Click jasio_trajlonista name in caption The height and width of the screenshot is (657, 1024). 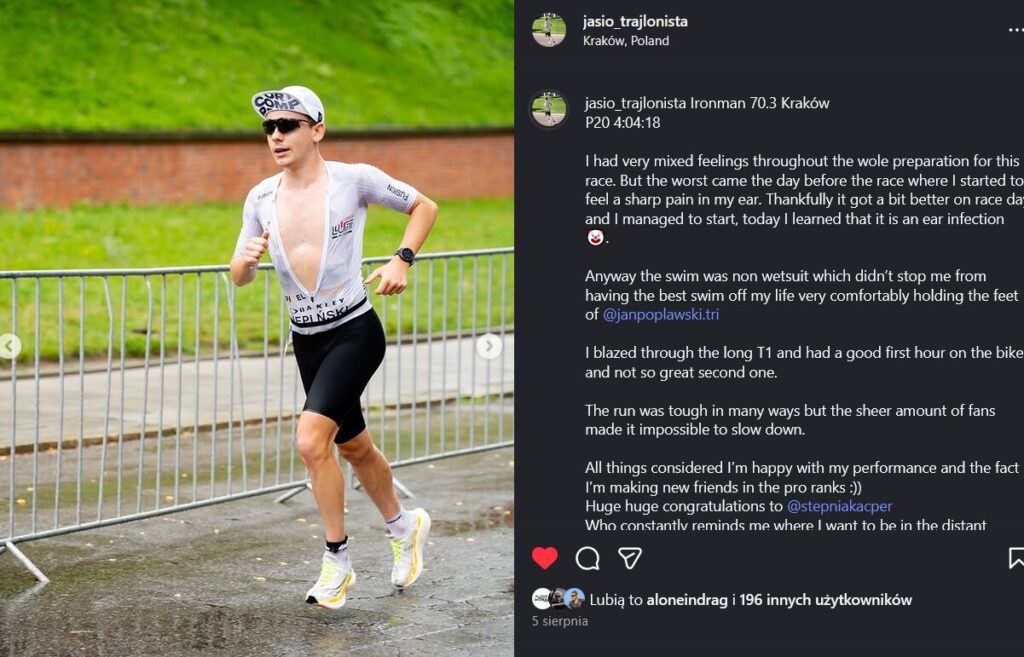click(635, 103)
